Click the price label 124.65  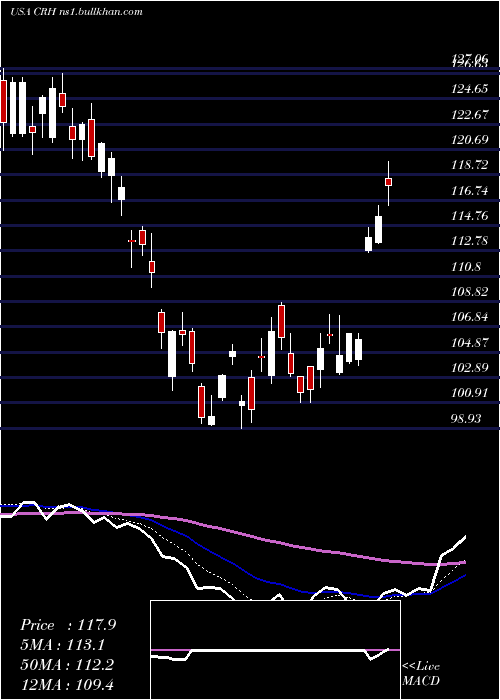point(470,89)
